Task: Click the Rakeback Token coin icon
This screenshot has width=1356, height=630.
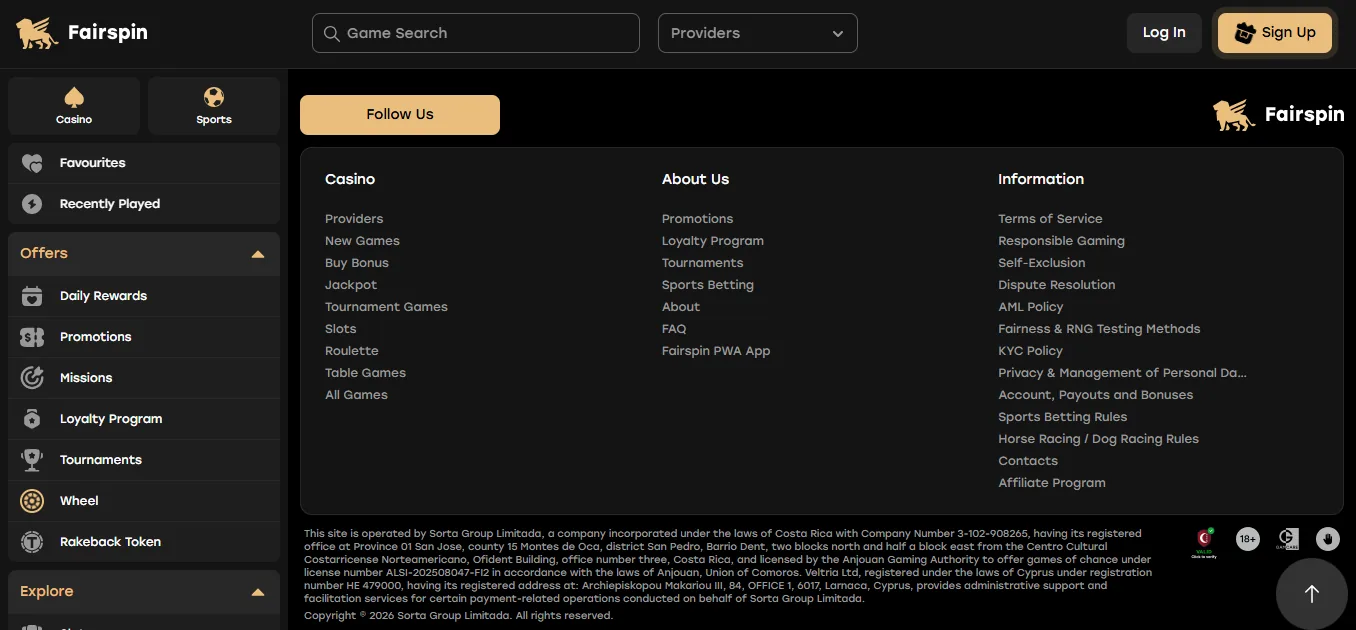Action: click(32, 542)
